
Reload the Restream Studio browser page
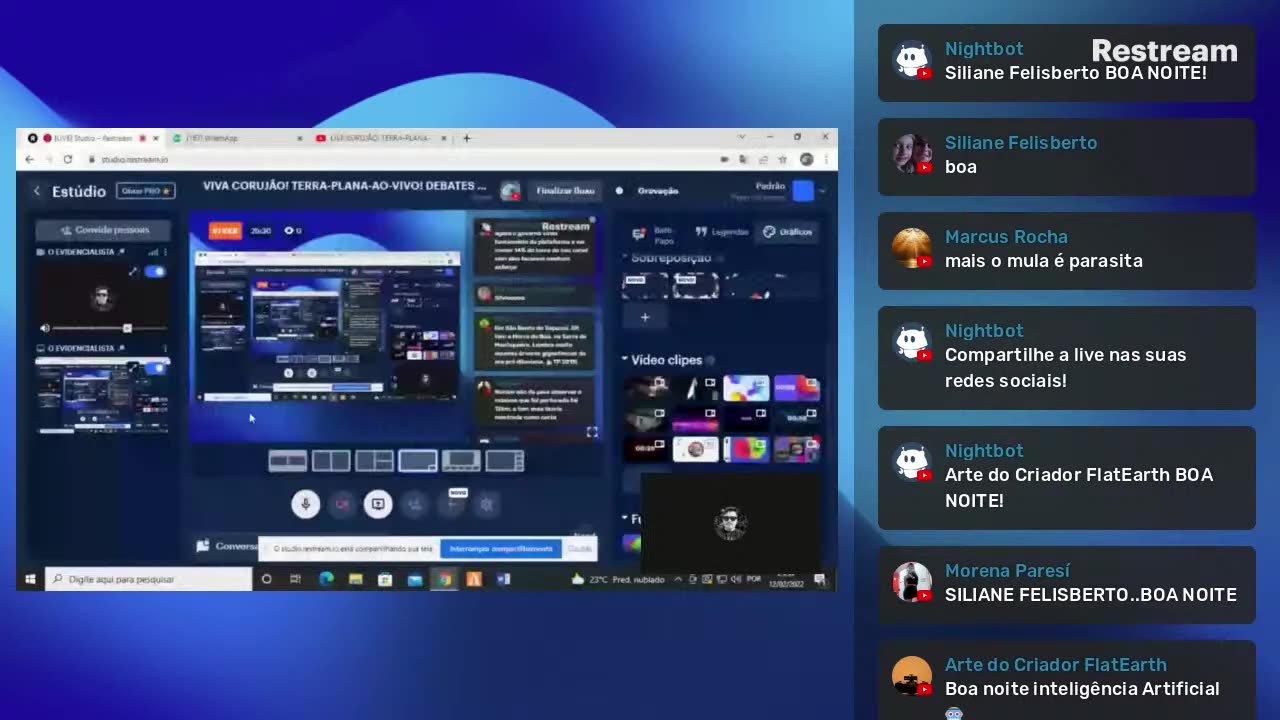(x=67, y=159)
